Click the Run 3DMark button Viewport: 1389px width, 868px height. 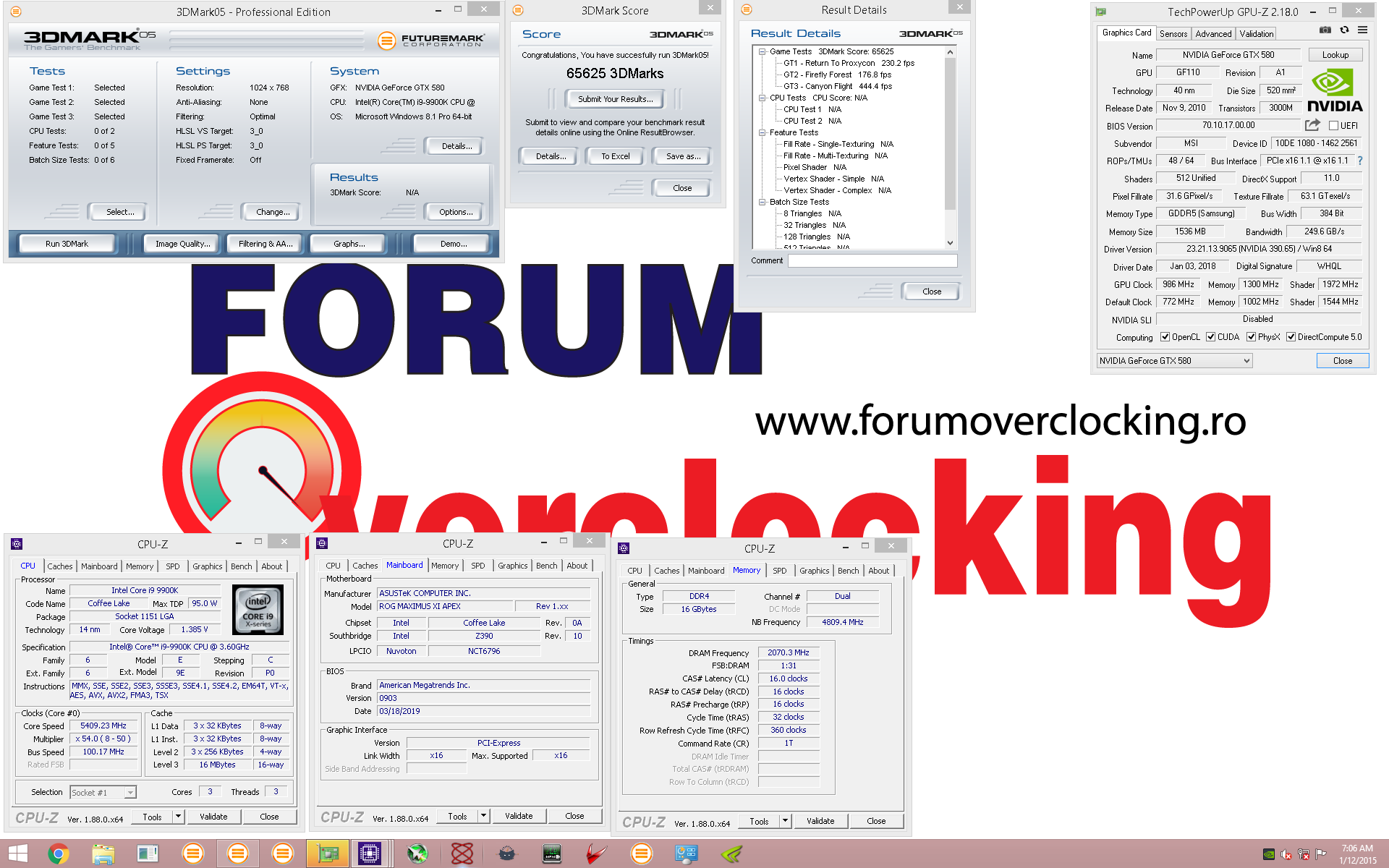(67, 244)
